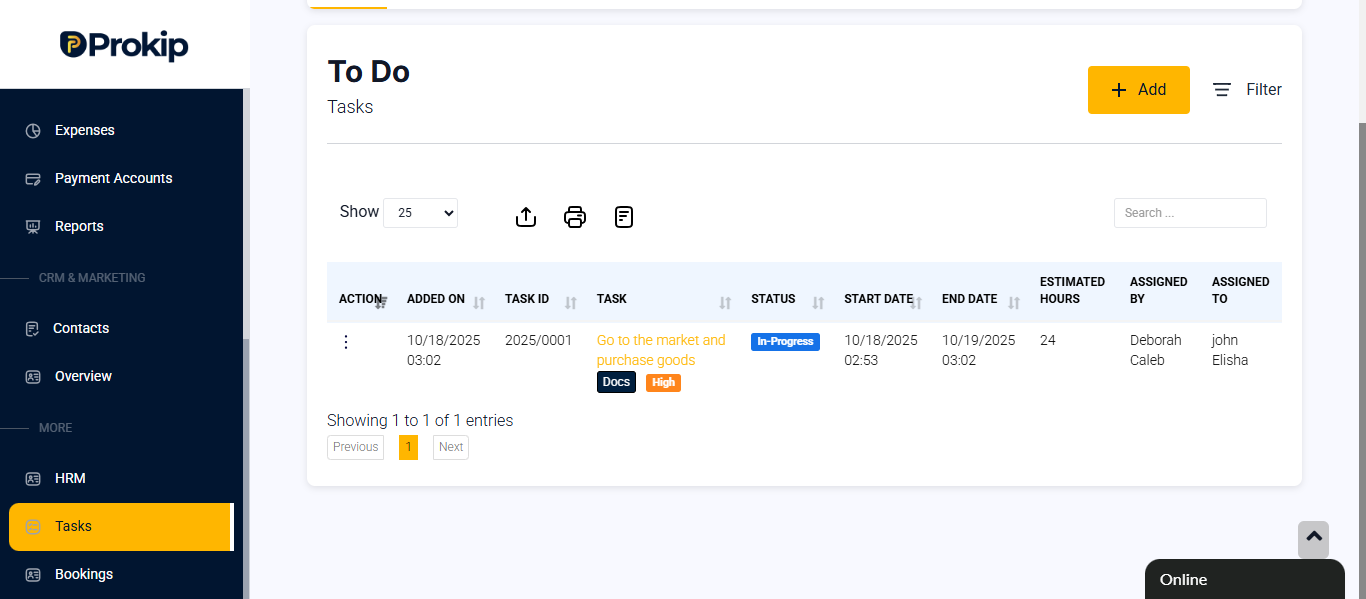Image resolution: width=1366 pixels, height=599 pixels.
Task: Open task 'Go to the market and purchase goods'
Action: (661, 350)
